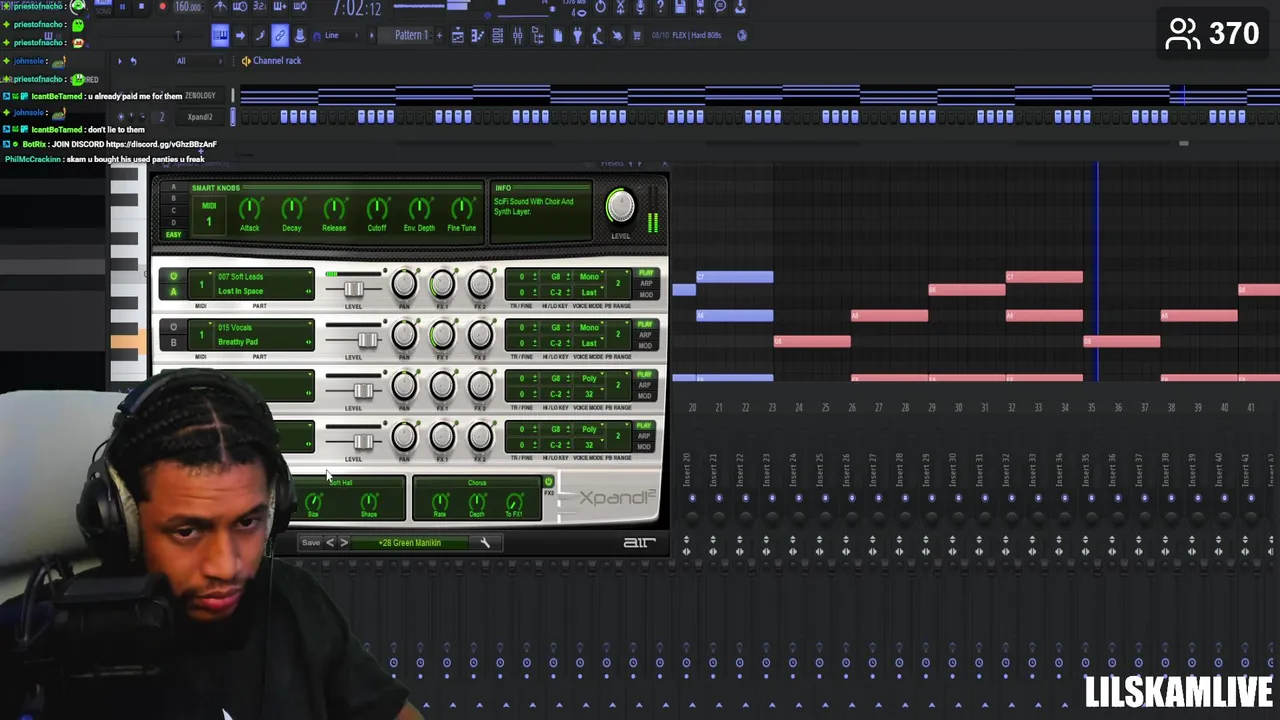This screenshot has width=1280, height=720.
Task: Toggle part D MOD mode button
Action: [x=646, y=447]
